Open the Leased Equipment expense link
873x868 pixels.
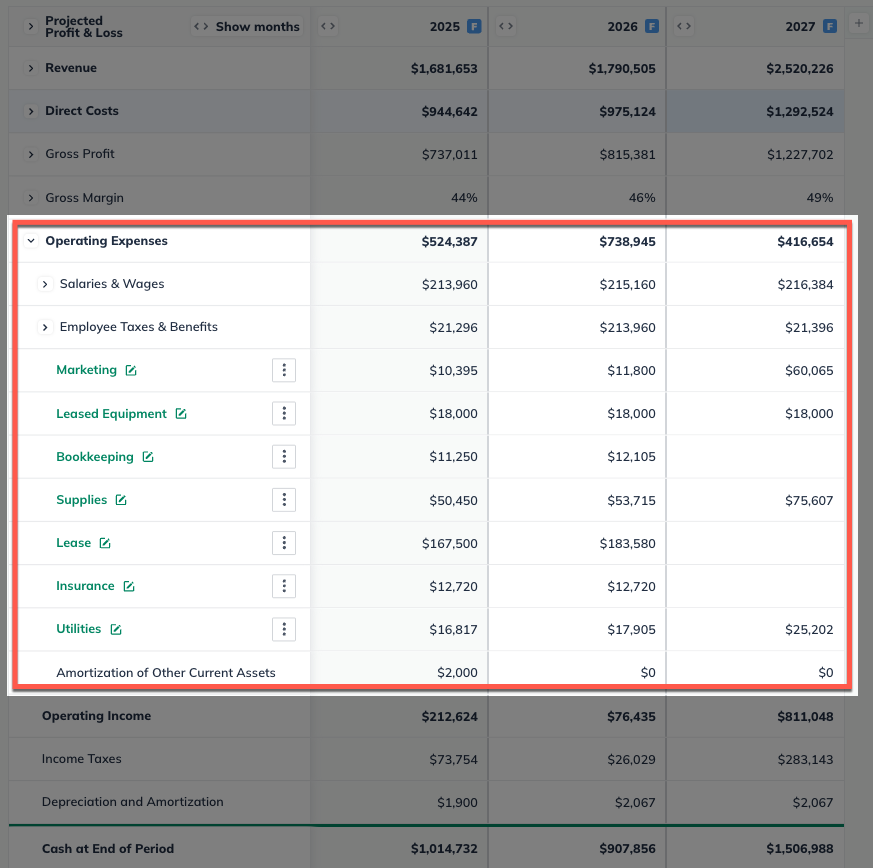111,414
